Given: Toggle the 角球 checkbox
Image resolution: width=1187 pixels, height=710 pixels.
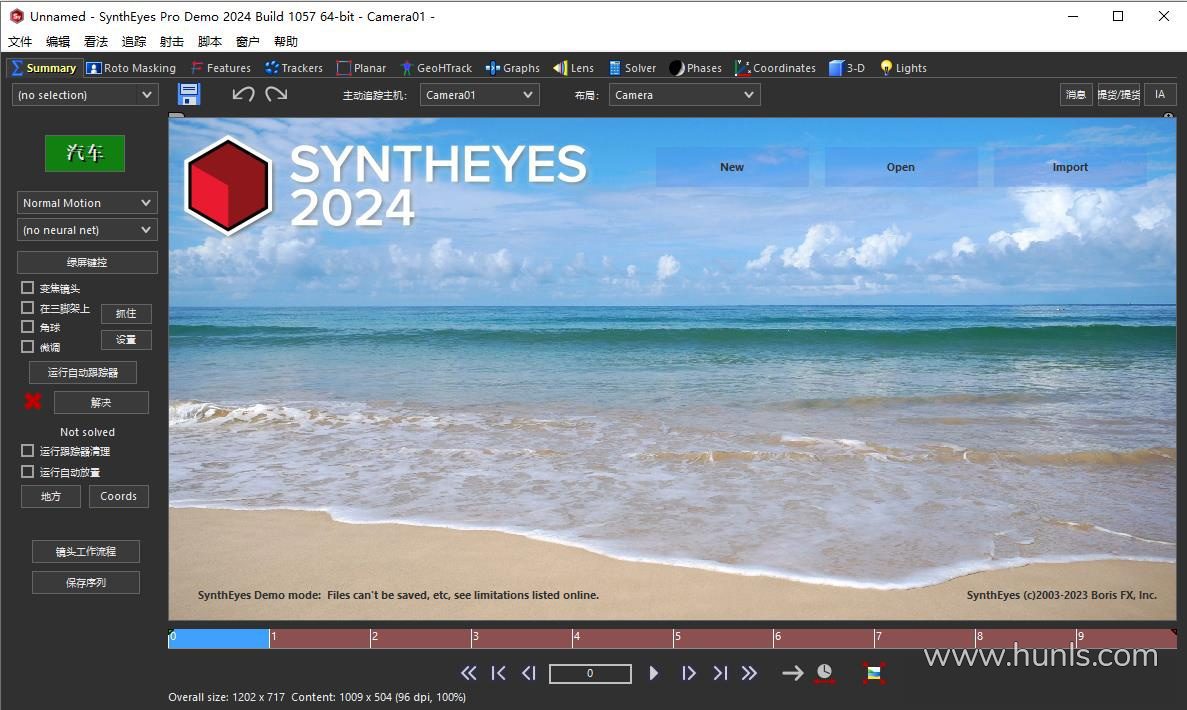Looking at the screenshot, I should tap(28, 327).
